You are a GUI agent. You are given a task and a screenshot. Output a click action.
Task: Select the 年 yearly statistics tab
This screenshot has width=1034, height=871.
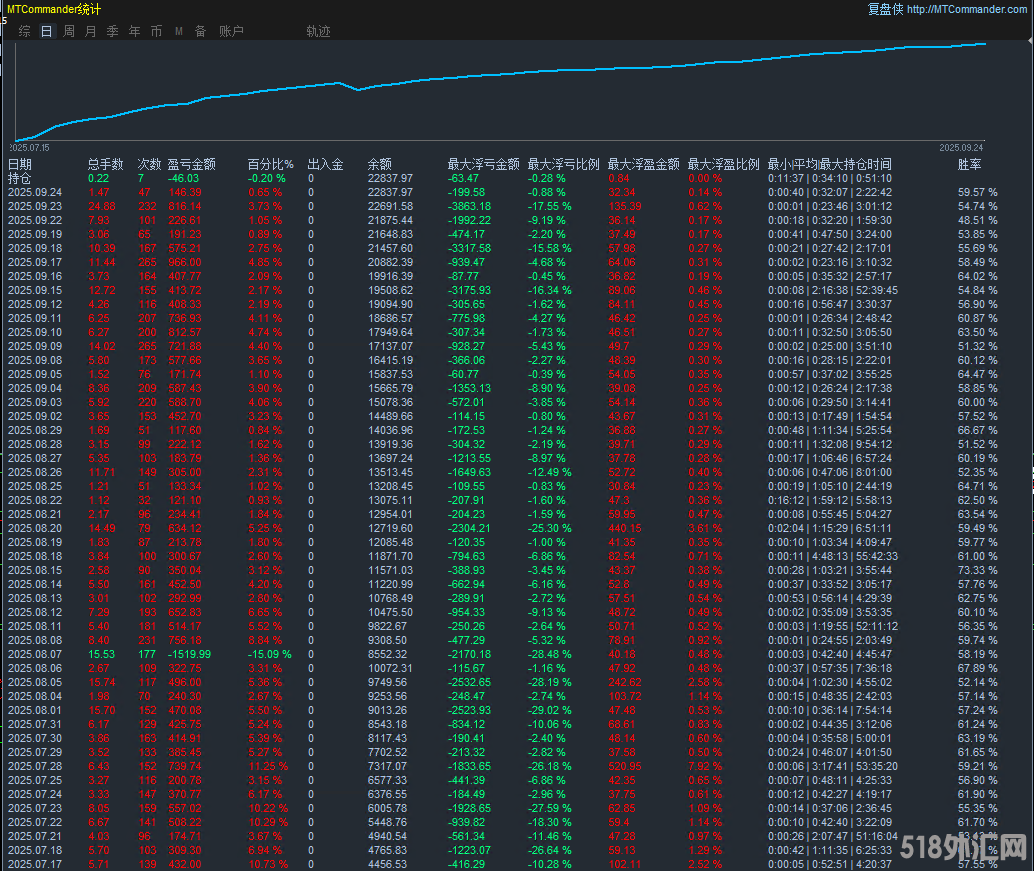tap(135, 31)
